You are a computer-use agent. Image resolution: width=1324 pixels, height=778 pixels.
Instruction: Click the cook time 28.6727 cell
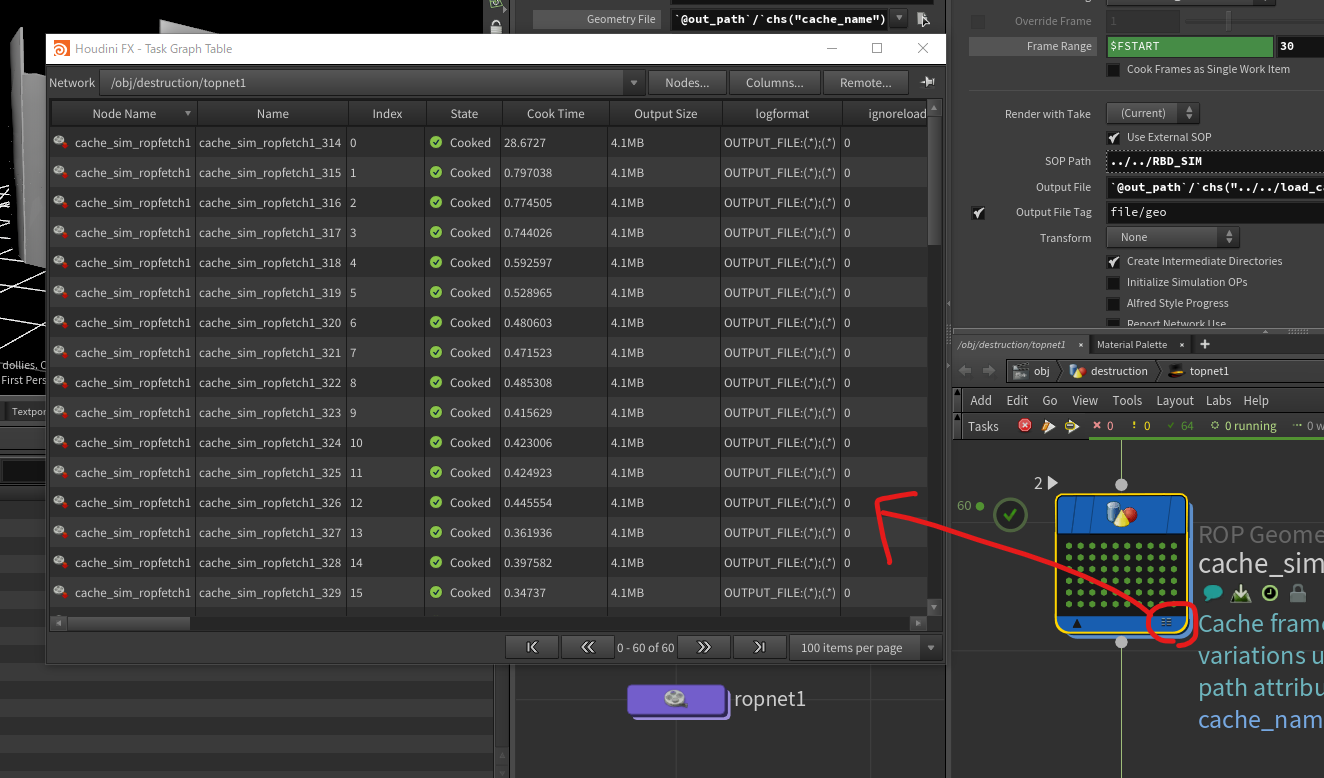[553, 143]
